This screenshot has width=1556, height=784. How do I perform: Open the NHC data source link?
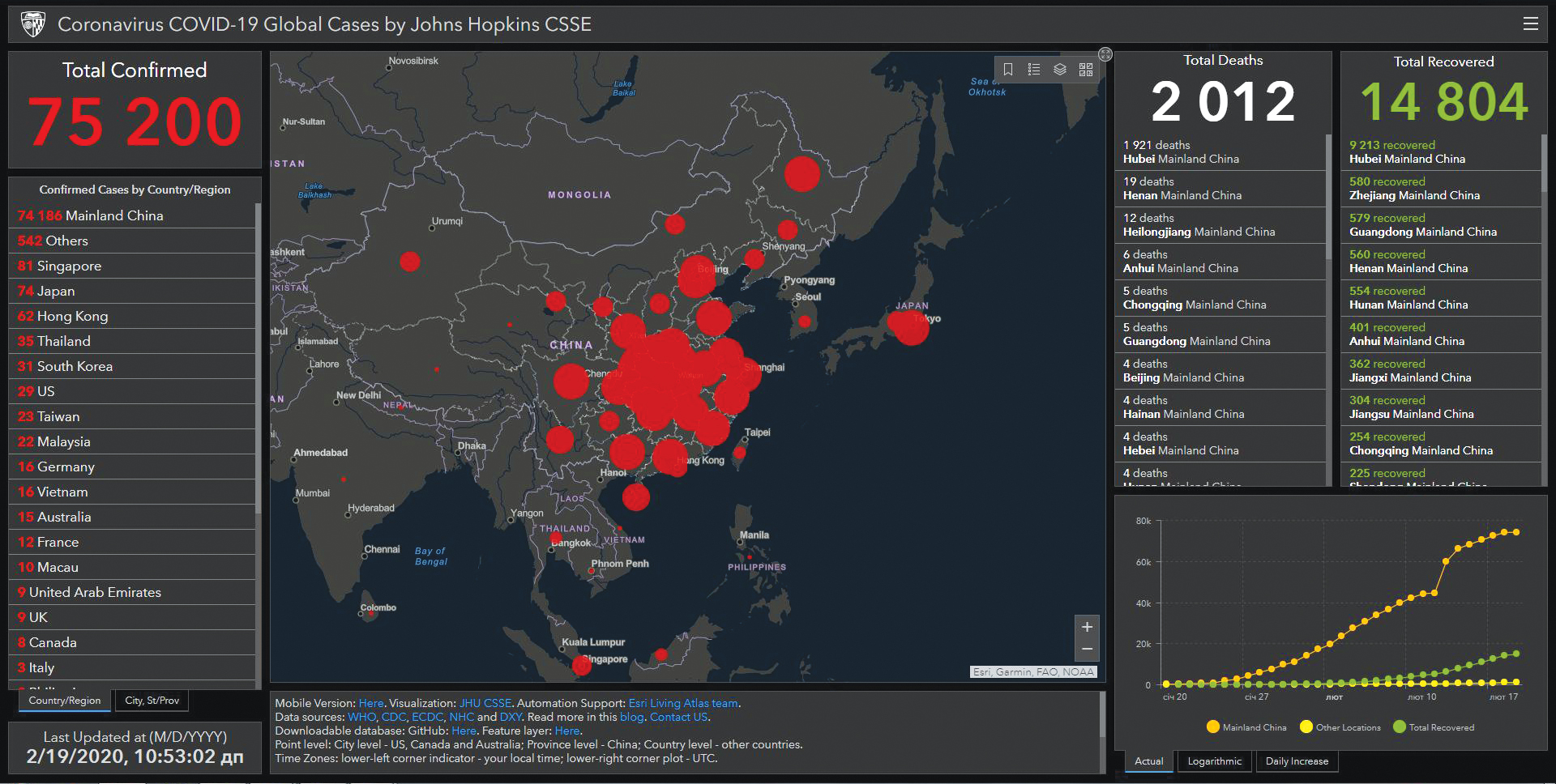coord(461,717)
